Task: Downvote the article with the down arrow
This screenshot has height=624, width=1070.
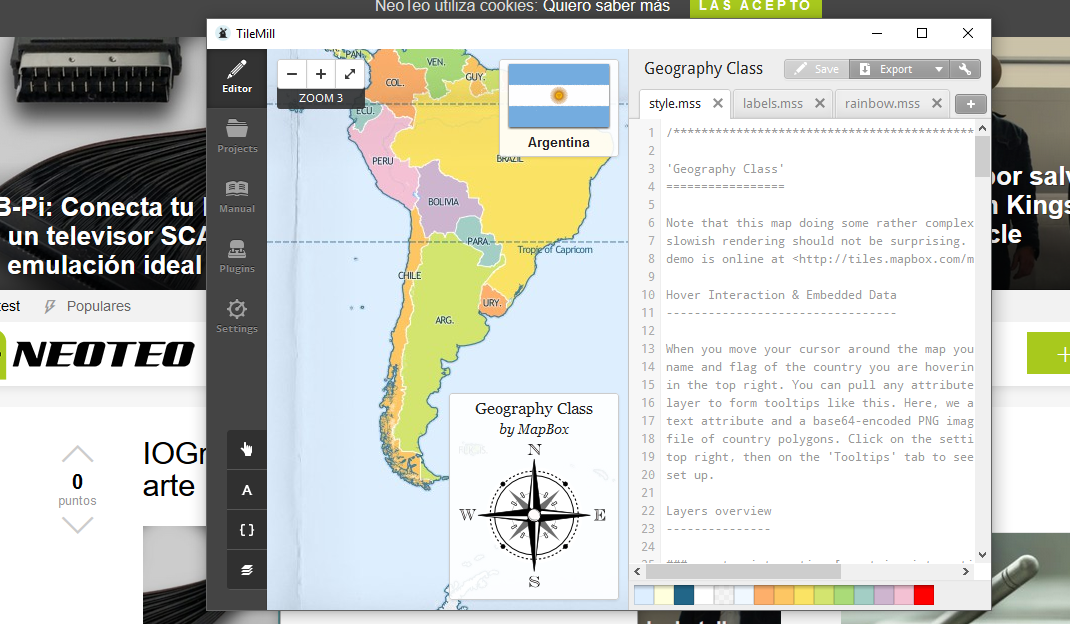Action: pos(77,524)
